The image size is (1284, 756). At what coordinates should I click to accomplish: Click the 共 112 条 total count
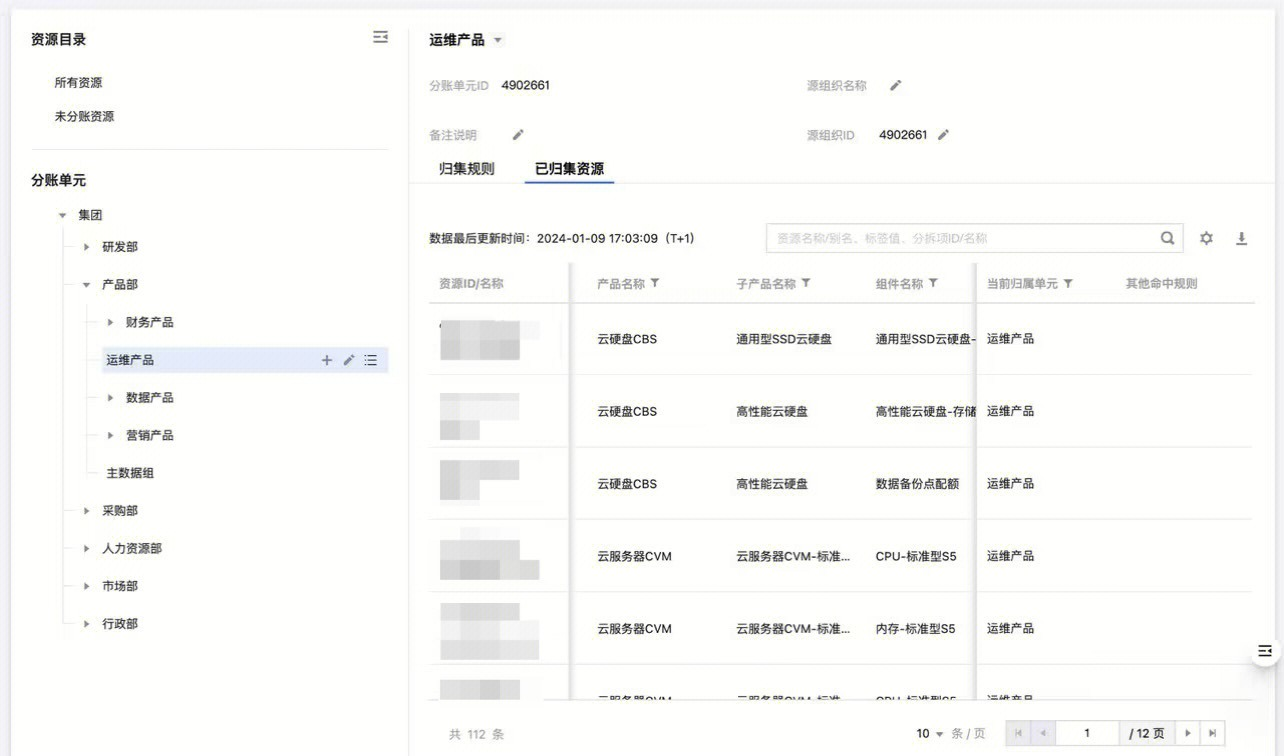(477, 735)
